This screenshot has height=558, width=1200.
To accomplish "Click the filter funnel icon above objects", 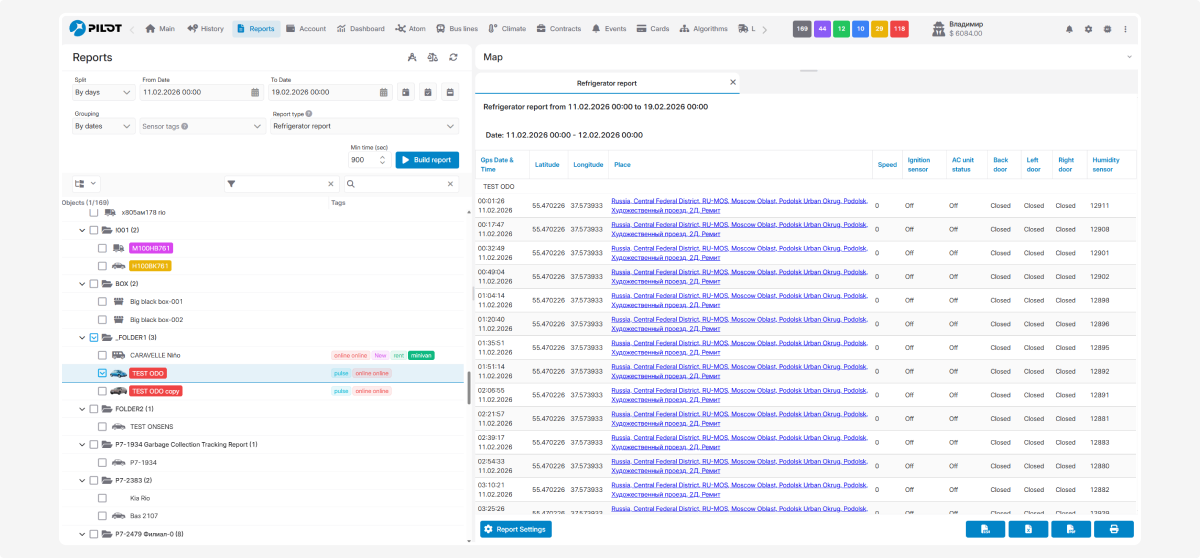I will point(231,184).
